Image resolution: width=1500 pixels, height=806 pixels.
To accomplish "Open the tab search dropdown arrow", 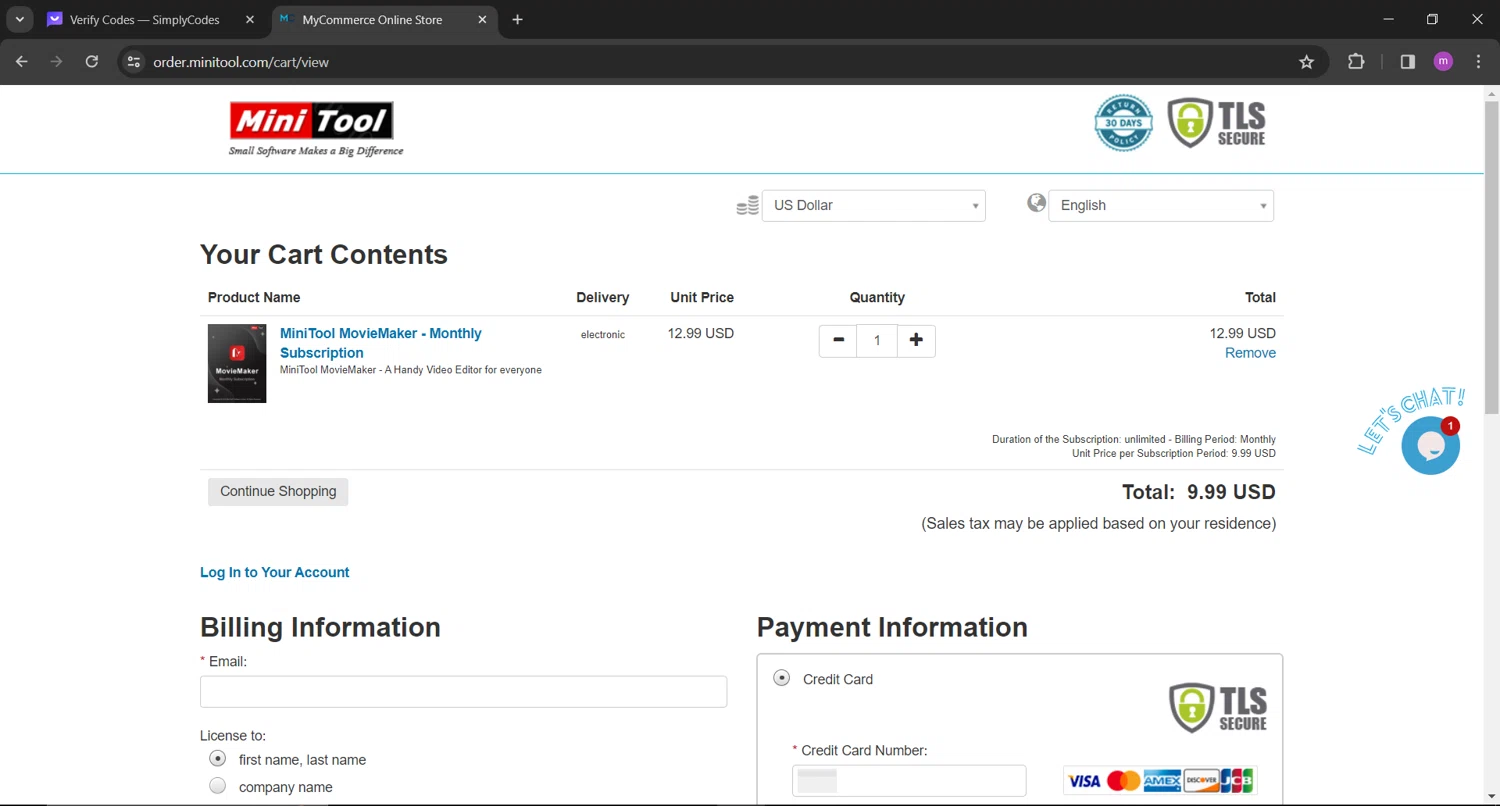I will 19,19.
